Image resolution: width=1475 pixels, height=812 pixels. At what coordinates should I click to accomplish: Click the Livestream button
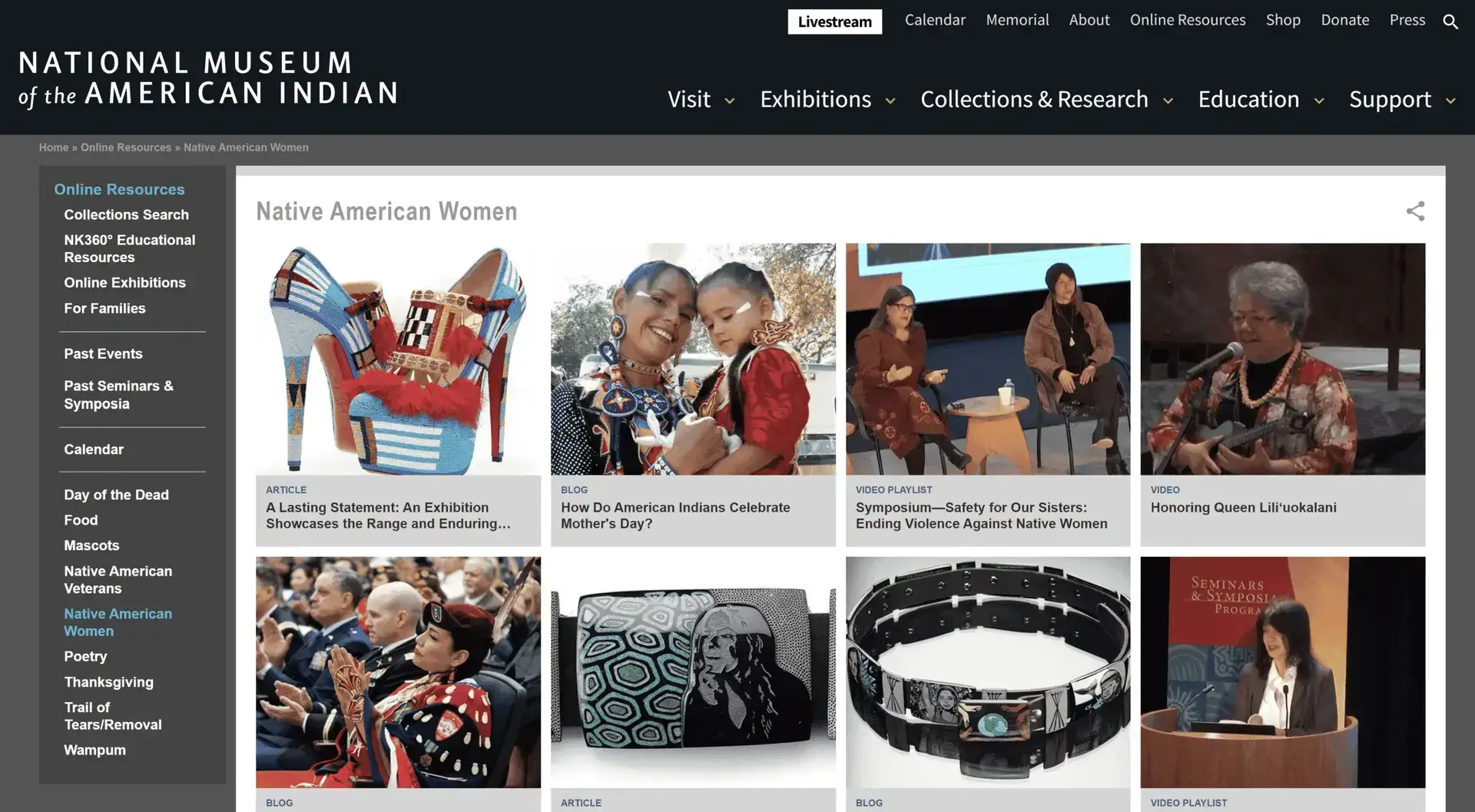coord(834,22)
